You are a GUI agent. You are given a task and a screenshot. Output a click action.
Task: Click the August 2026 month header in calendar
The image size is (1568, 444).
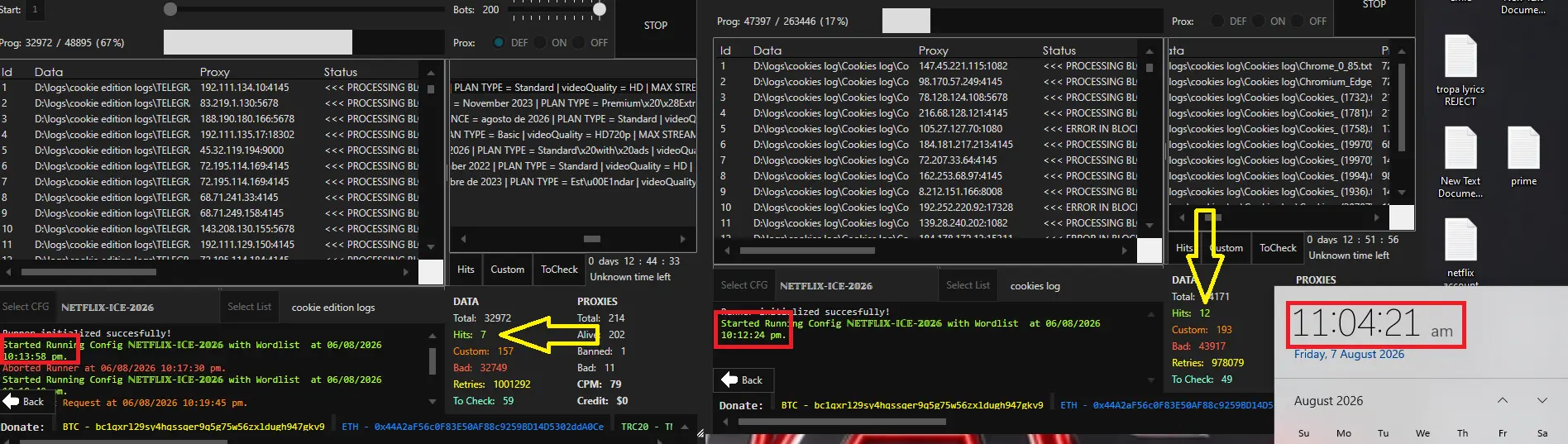click(1328, 400)
